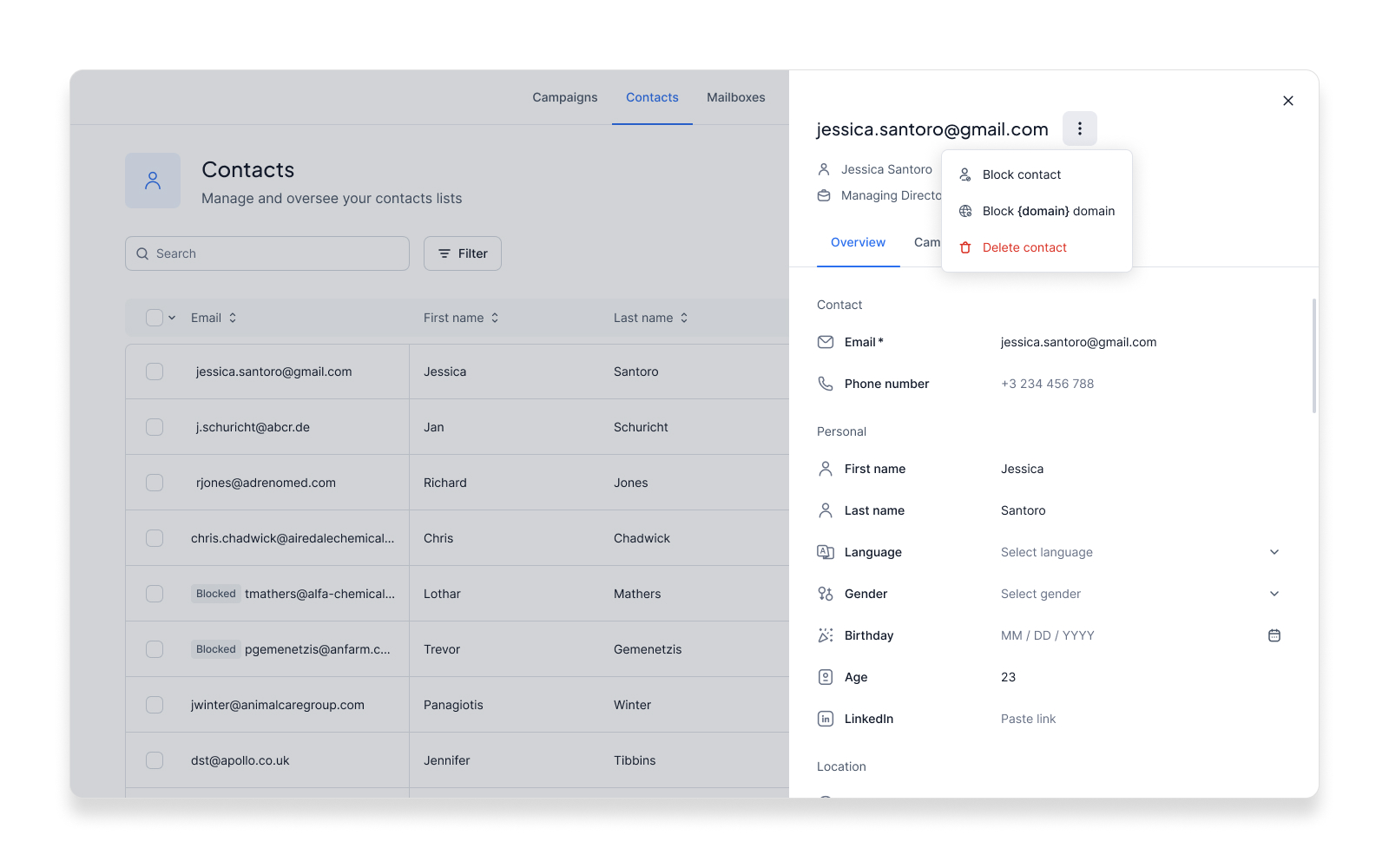The height and width of the screenshot is (868, 1389).
Task: Close the contact details panel
Action: 1288,101
